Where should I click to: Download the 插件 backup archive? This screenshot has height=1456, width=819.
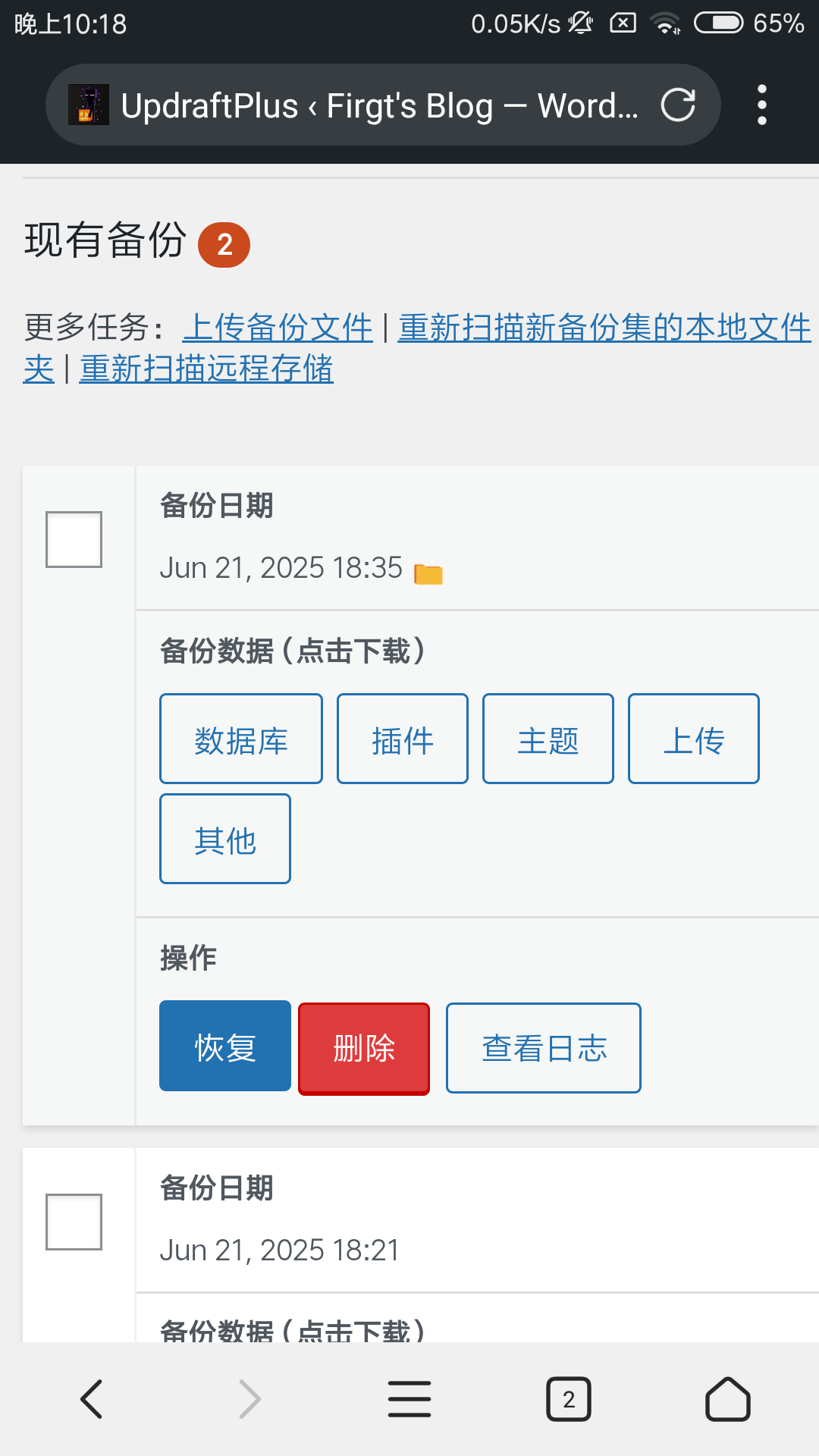click(403, 739)
